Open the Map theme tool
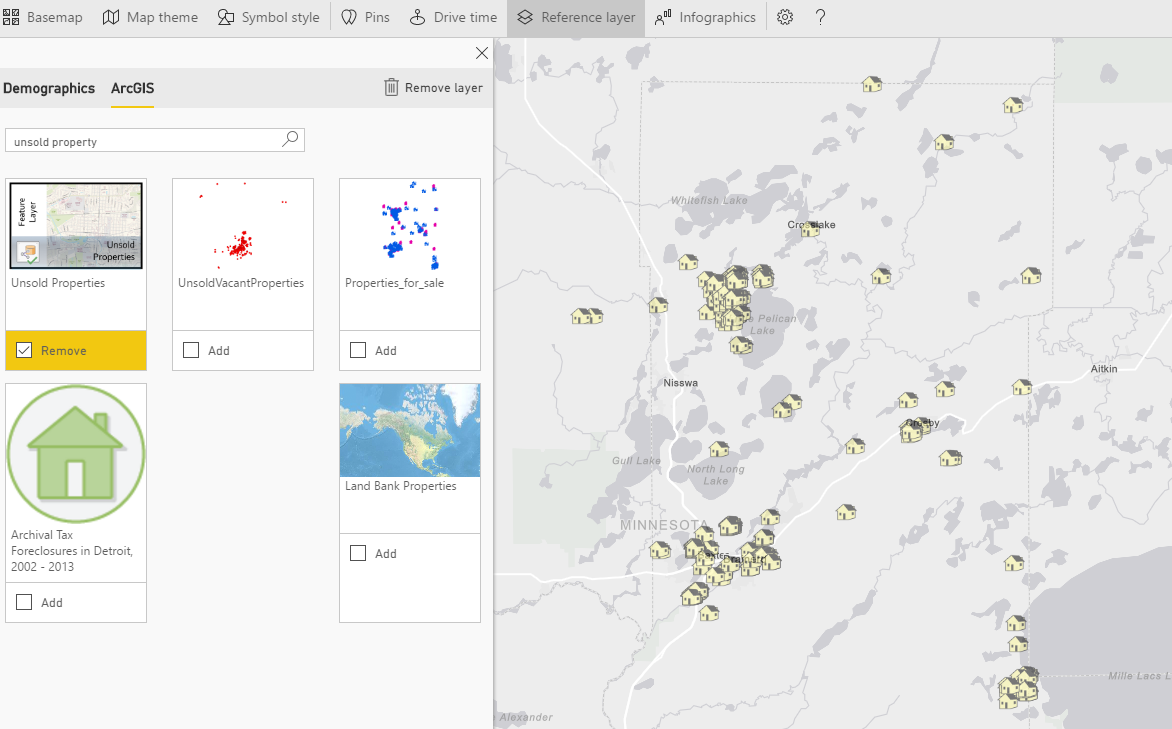The height and width of the screenshot is (729, 1172). coord(150,17)
